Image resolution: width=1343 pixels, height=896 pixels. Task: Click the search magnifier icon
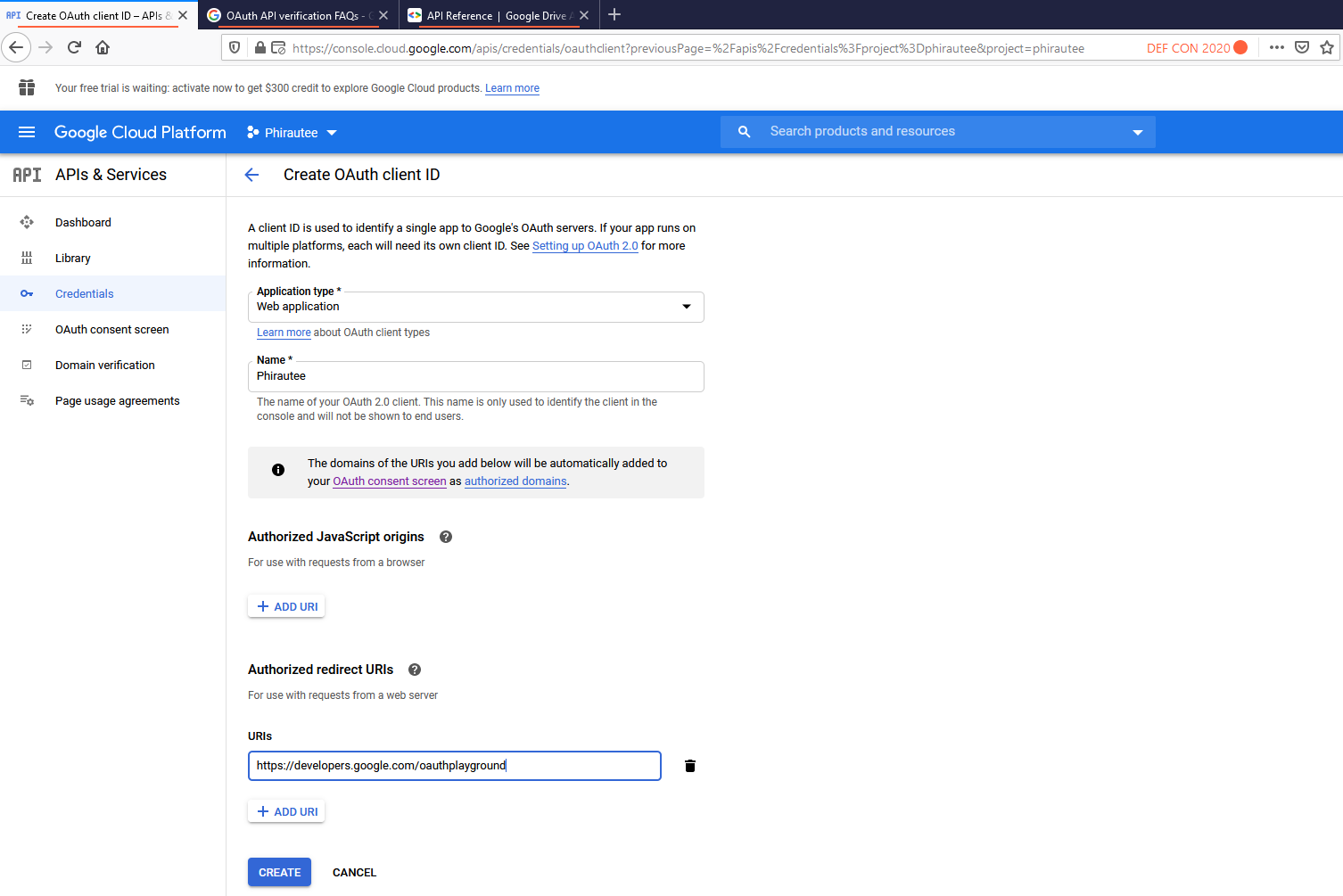(744, 132)
